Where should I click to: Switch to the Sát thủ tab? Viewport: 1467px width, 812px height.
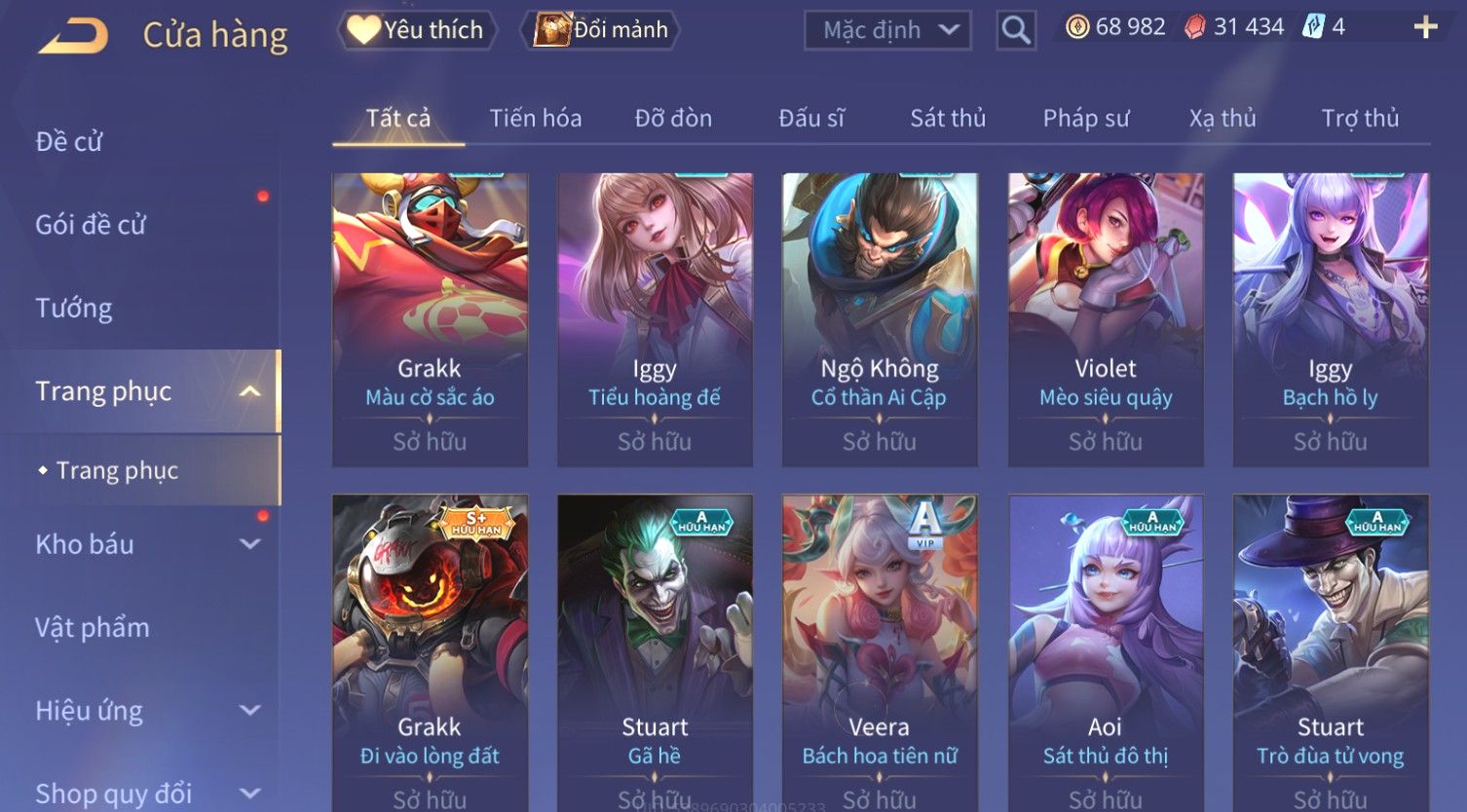click(x=948, y=119)
